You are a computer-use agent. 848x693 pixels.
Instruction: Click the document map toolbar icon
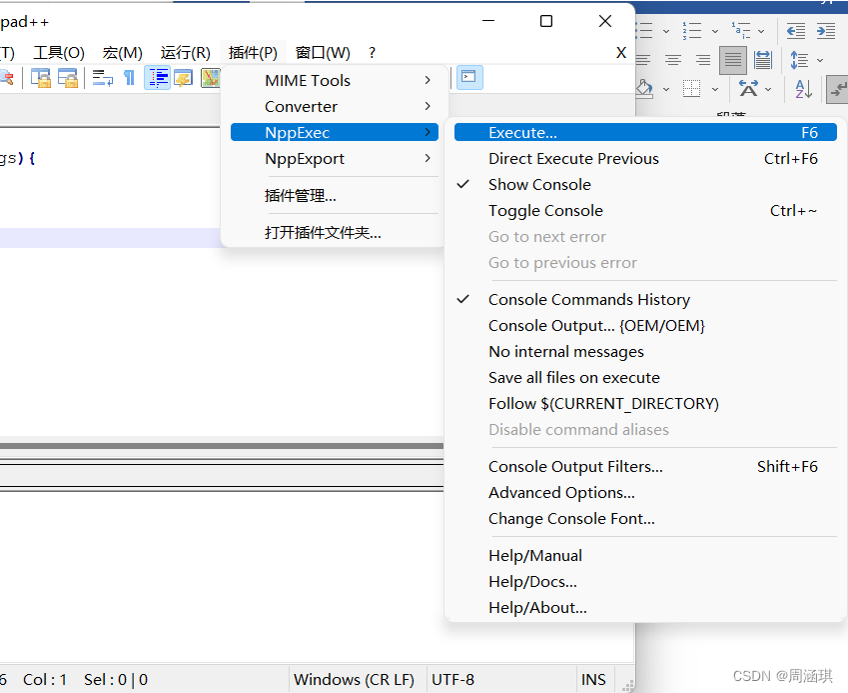pos(210,78)
